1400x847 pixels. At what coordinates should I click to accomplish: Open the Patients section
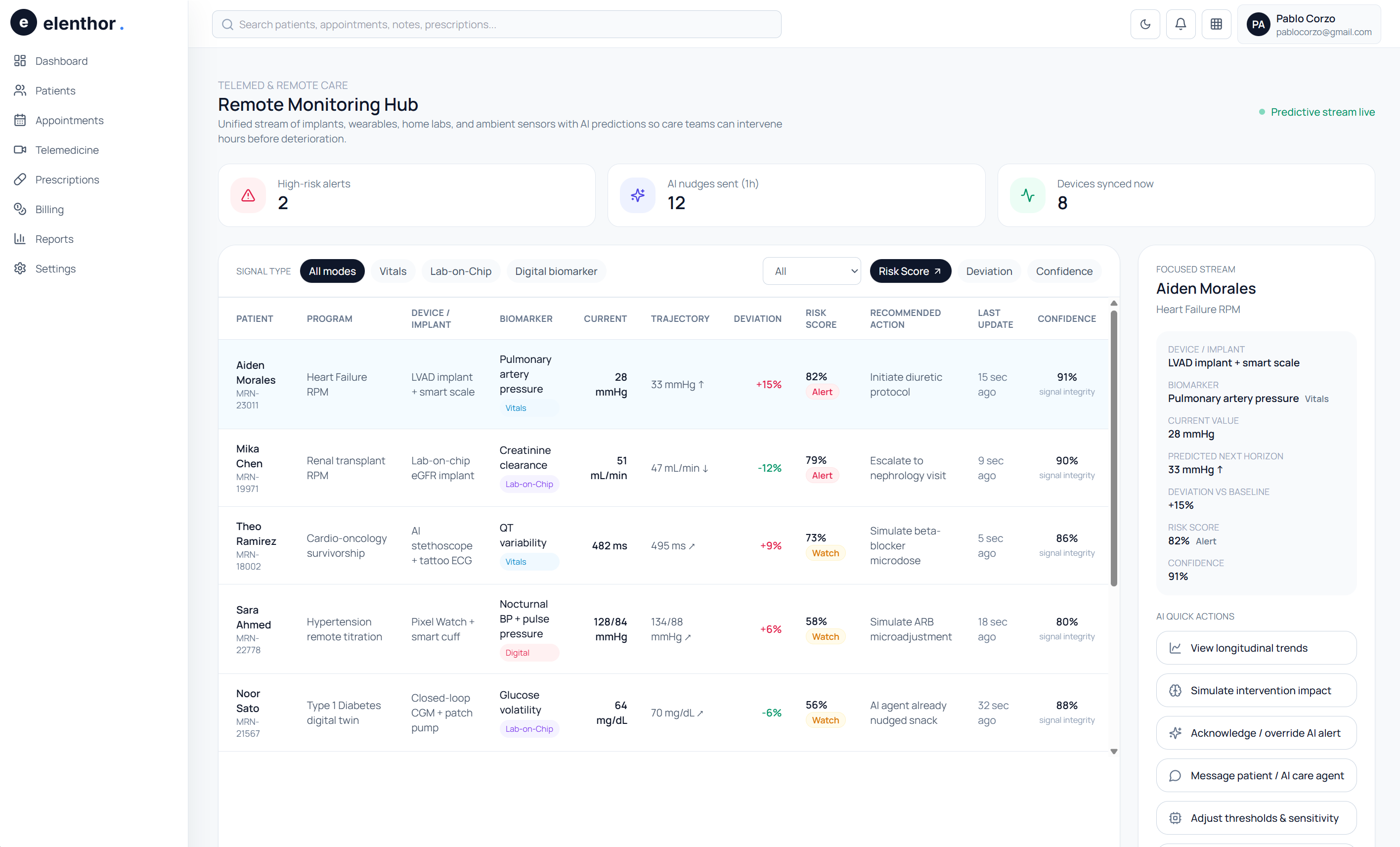coord(55,90)
